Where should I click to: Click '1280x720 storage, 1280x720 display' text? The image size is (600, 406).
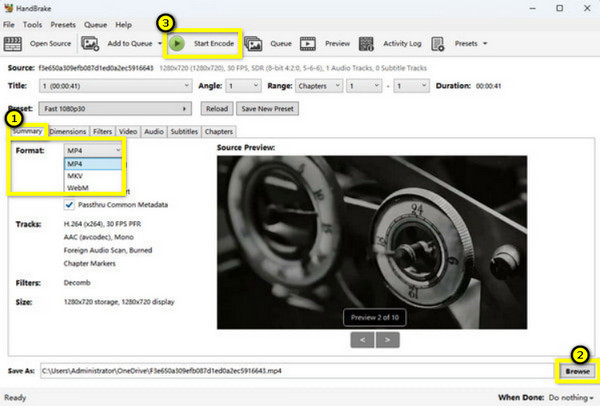coord(119,302)
